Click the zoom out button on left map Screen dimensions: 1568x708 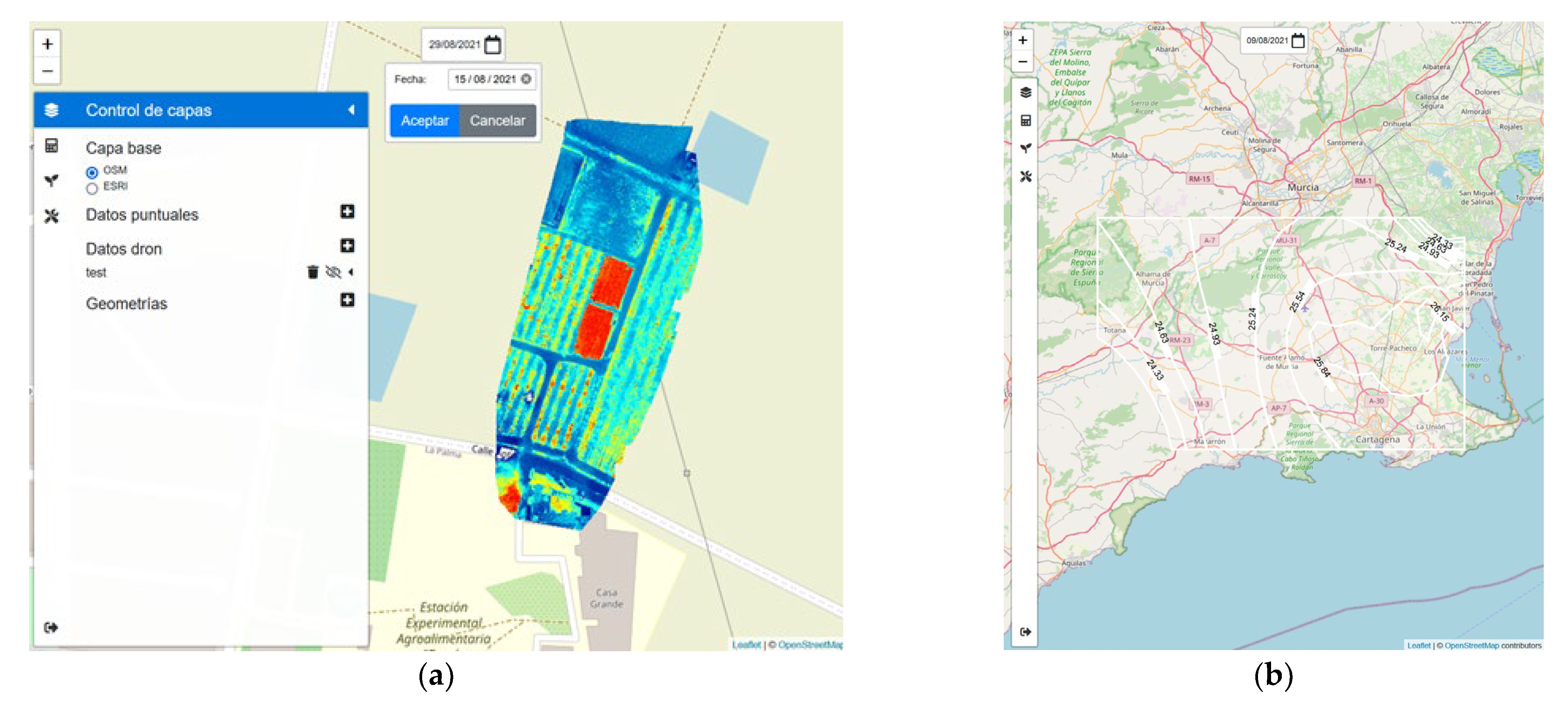tap(48, 71)
